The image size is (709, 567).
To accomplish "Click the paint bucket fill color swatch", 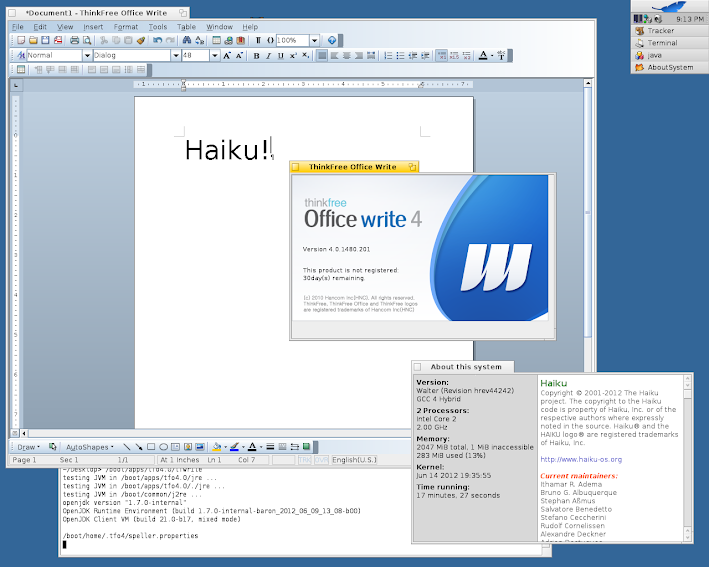I will tap(217, 447).
